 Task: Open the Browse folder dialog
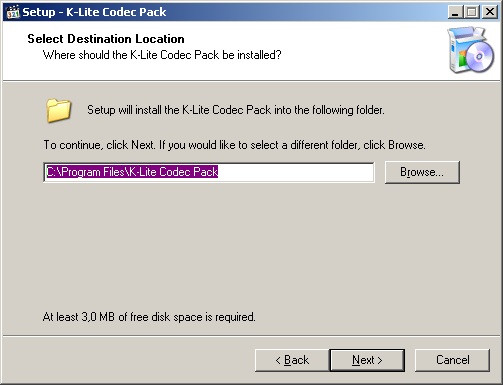pos(422,172)
